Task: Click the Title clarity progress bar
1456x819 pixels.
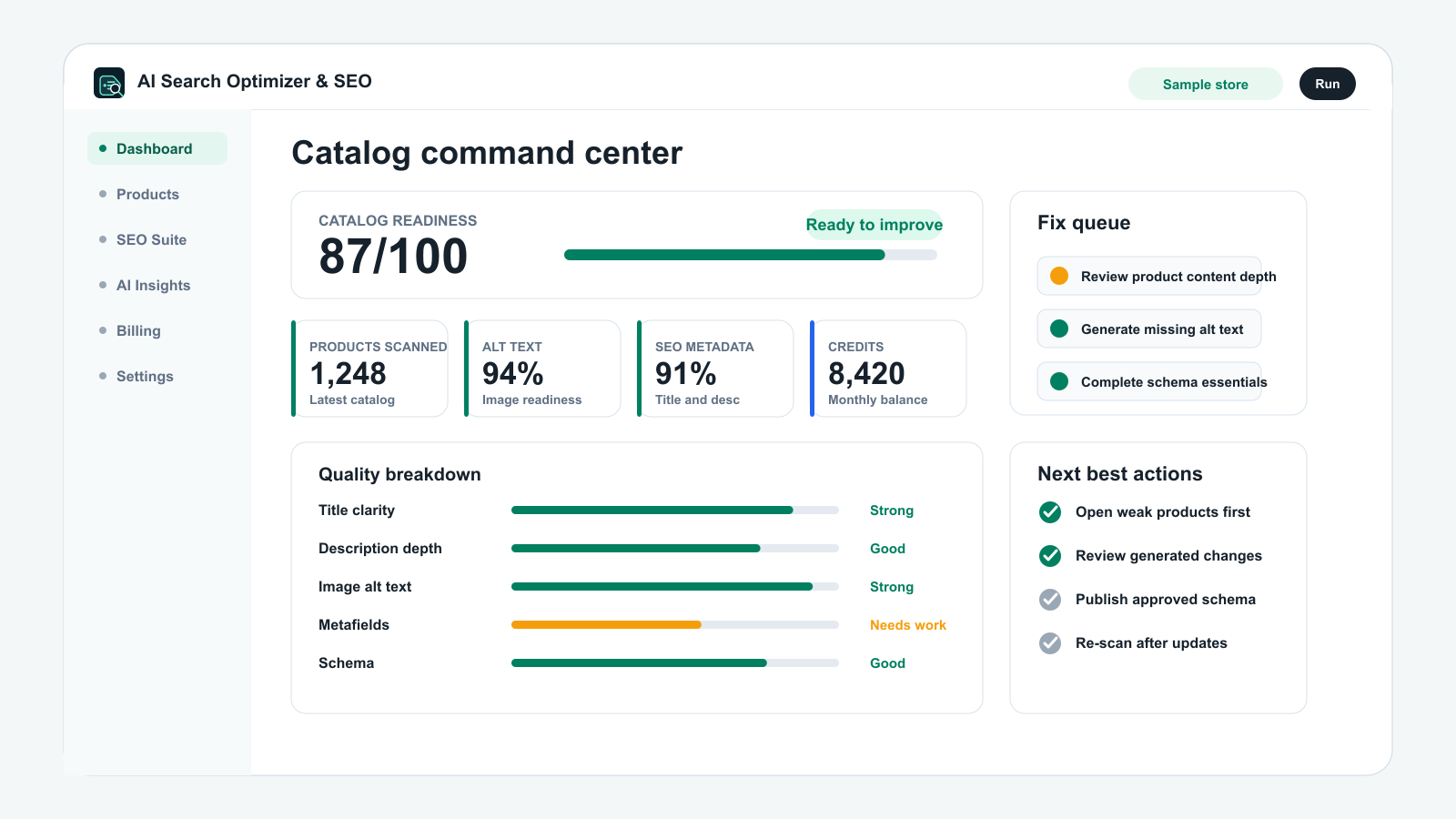Action: coord(675,511)
